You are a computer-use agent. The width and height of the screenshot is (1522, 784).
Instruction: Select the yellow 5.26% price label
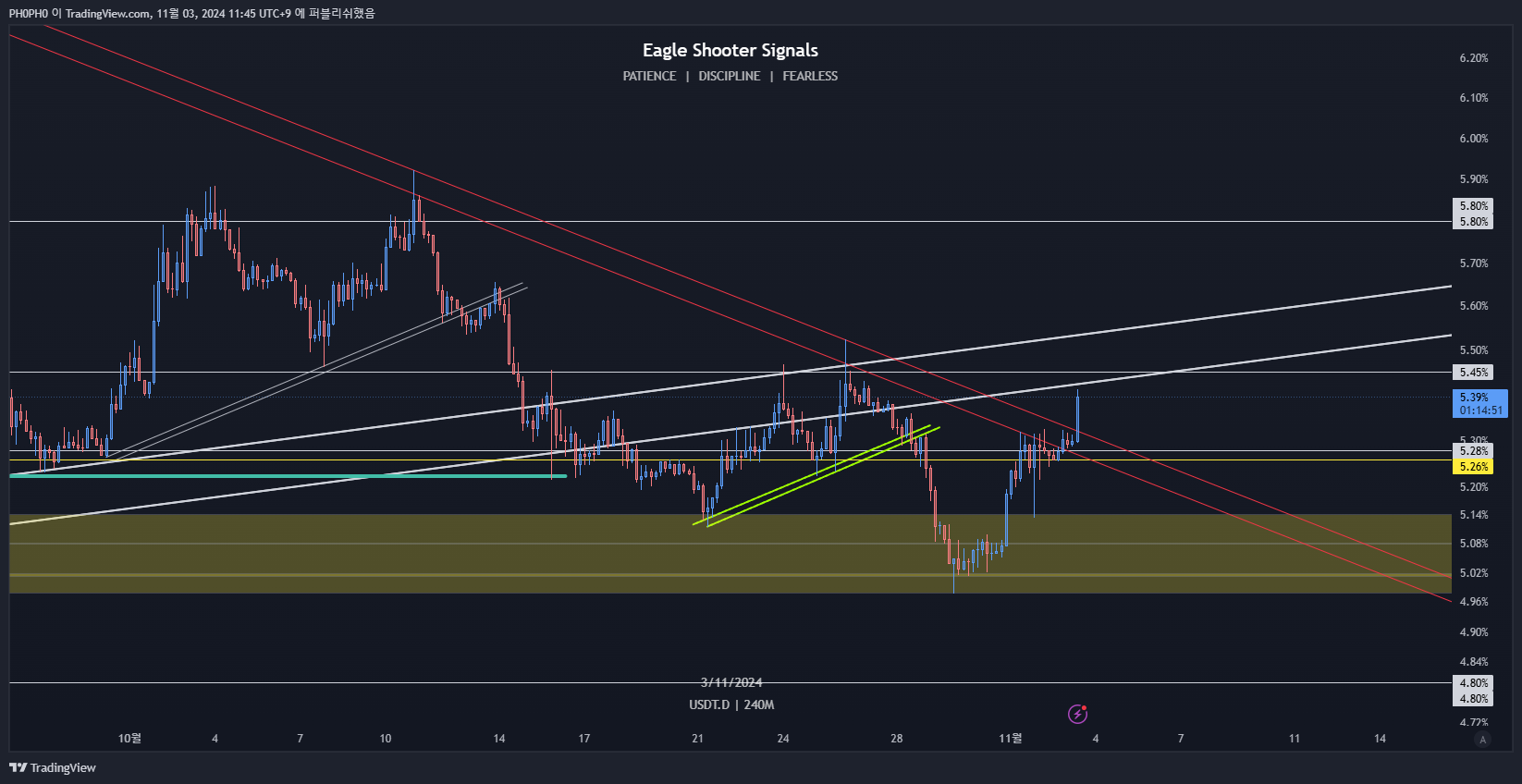[1473, 467]
